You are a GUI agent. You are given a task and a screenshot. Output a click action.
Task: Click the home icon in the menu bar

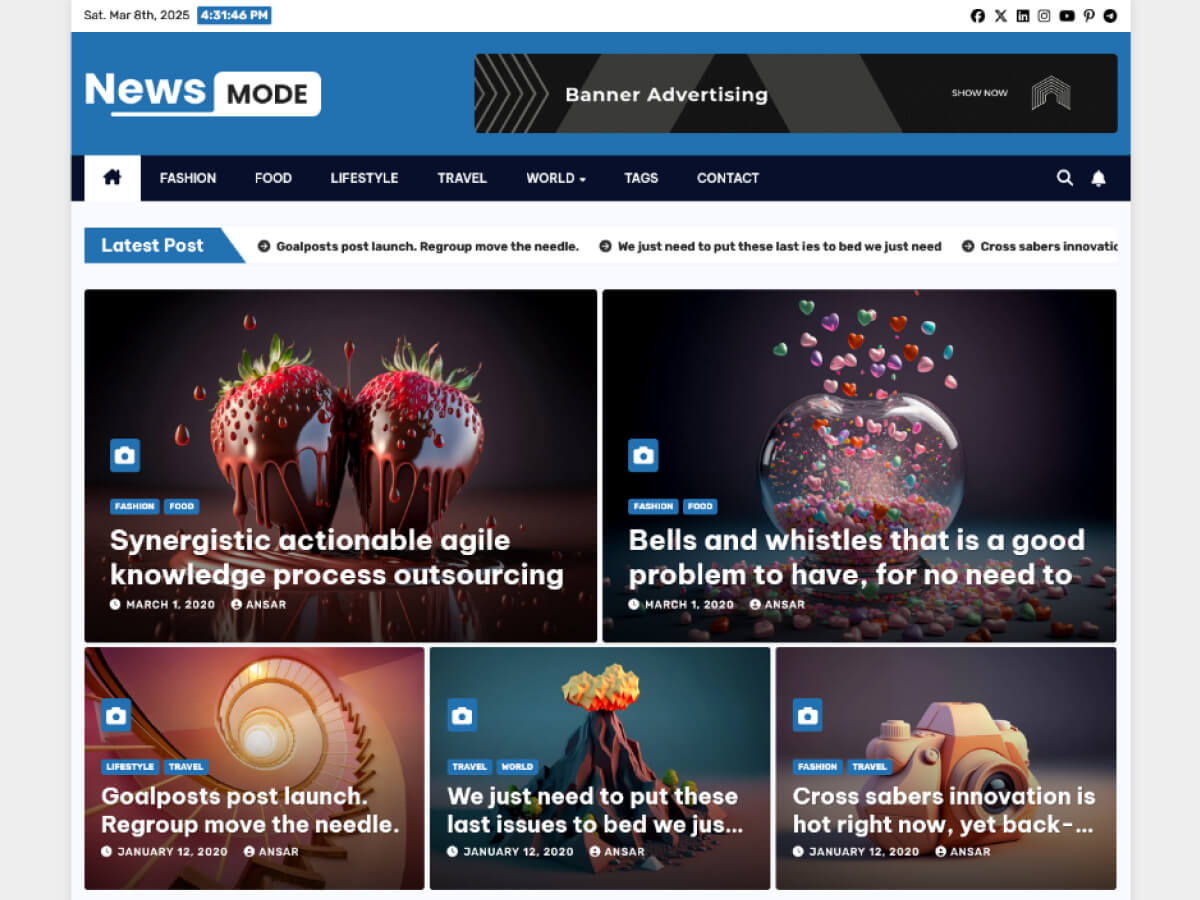110,177
